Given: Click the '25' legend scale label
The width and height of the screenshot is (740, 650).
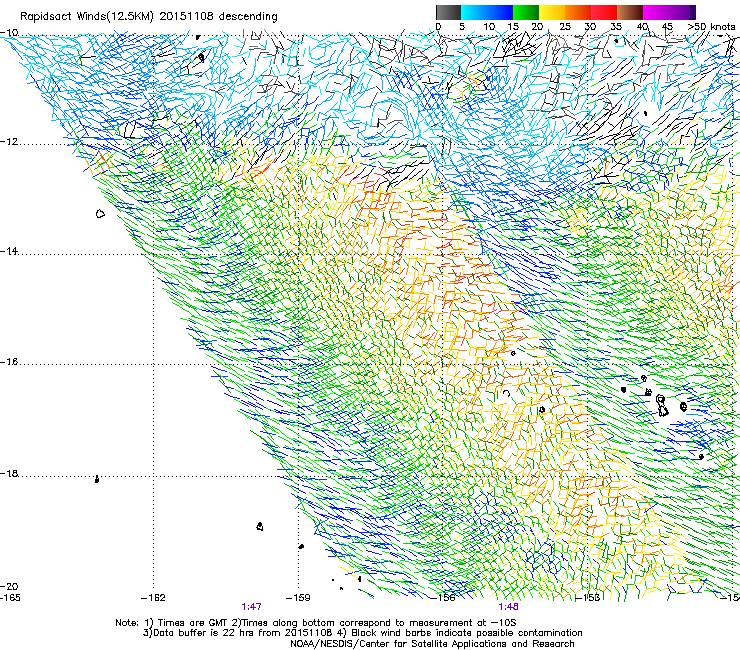Looking at the screenshot, I should pyautogui.click(x=564, y=26).
